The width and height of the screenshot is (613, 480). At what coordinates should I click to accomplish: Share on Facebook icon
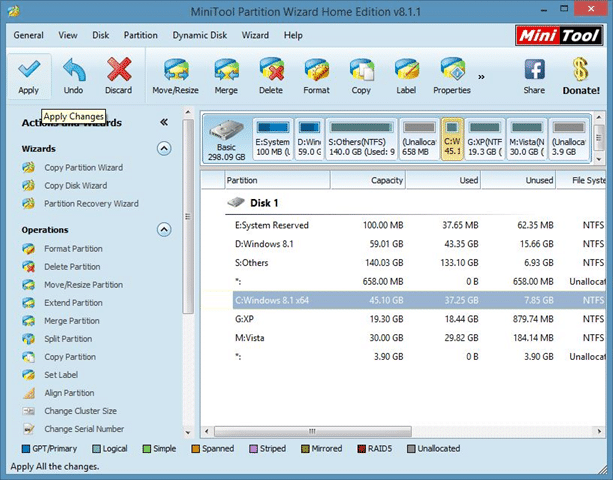[x=534, y=70]
